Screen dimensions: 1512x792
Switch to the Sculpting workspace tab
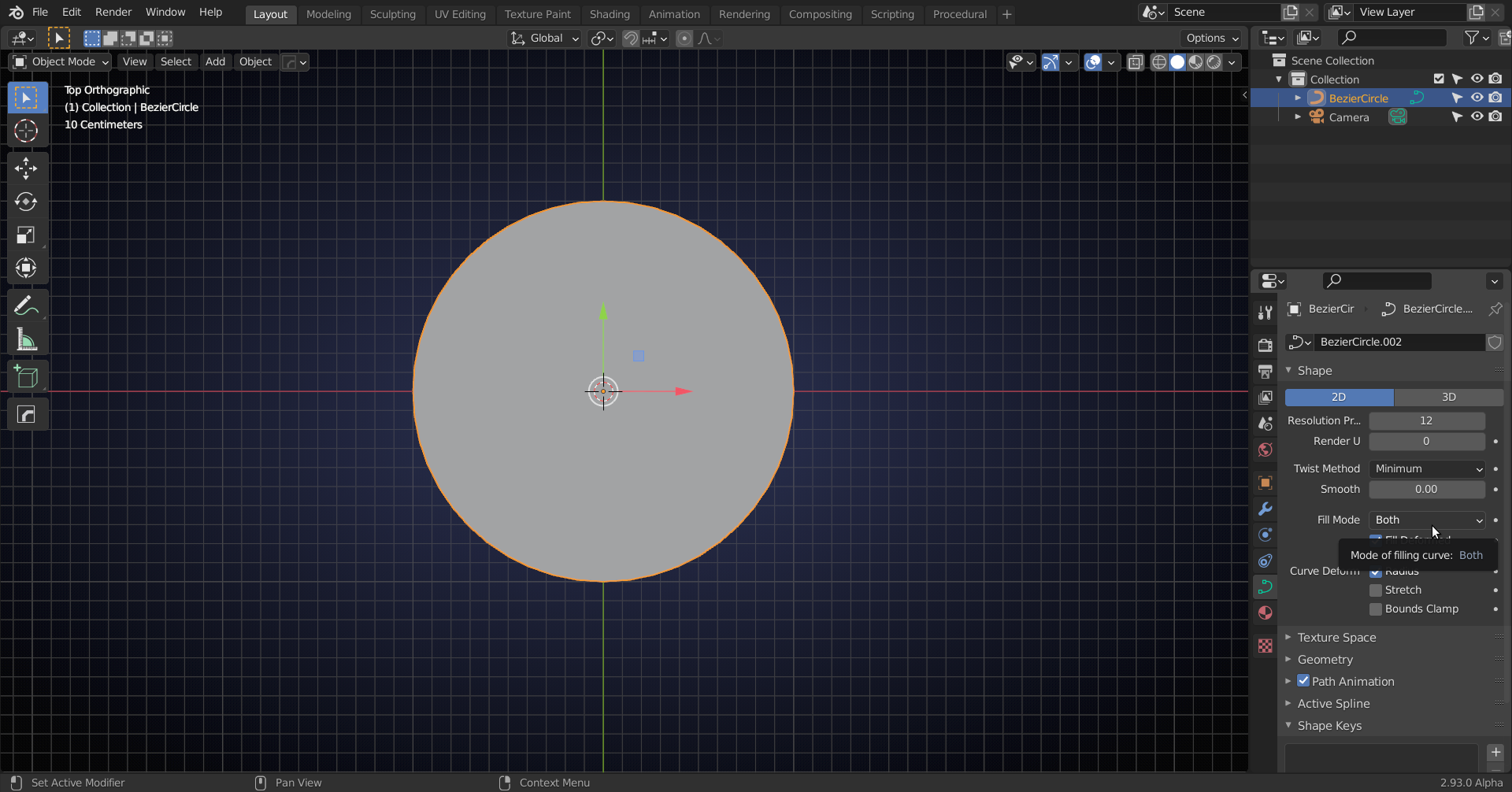click(x=392, y=14)
